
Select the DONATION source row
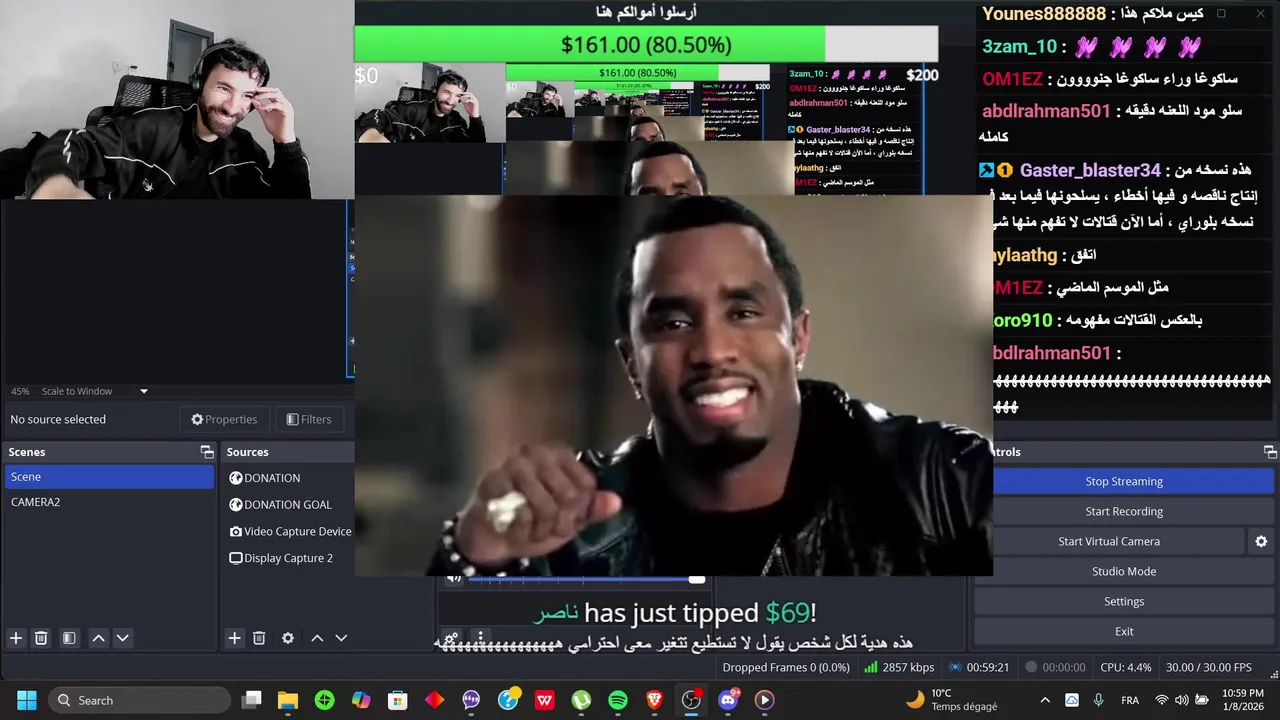tap(288, 478)
